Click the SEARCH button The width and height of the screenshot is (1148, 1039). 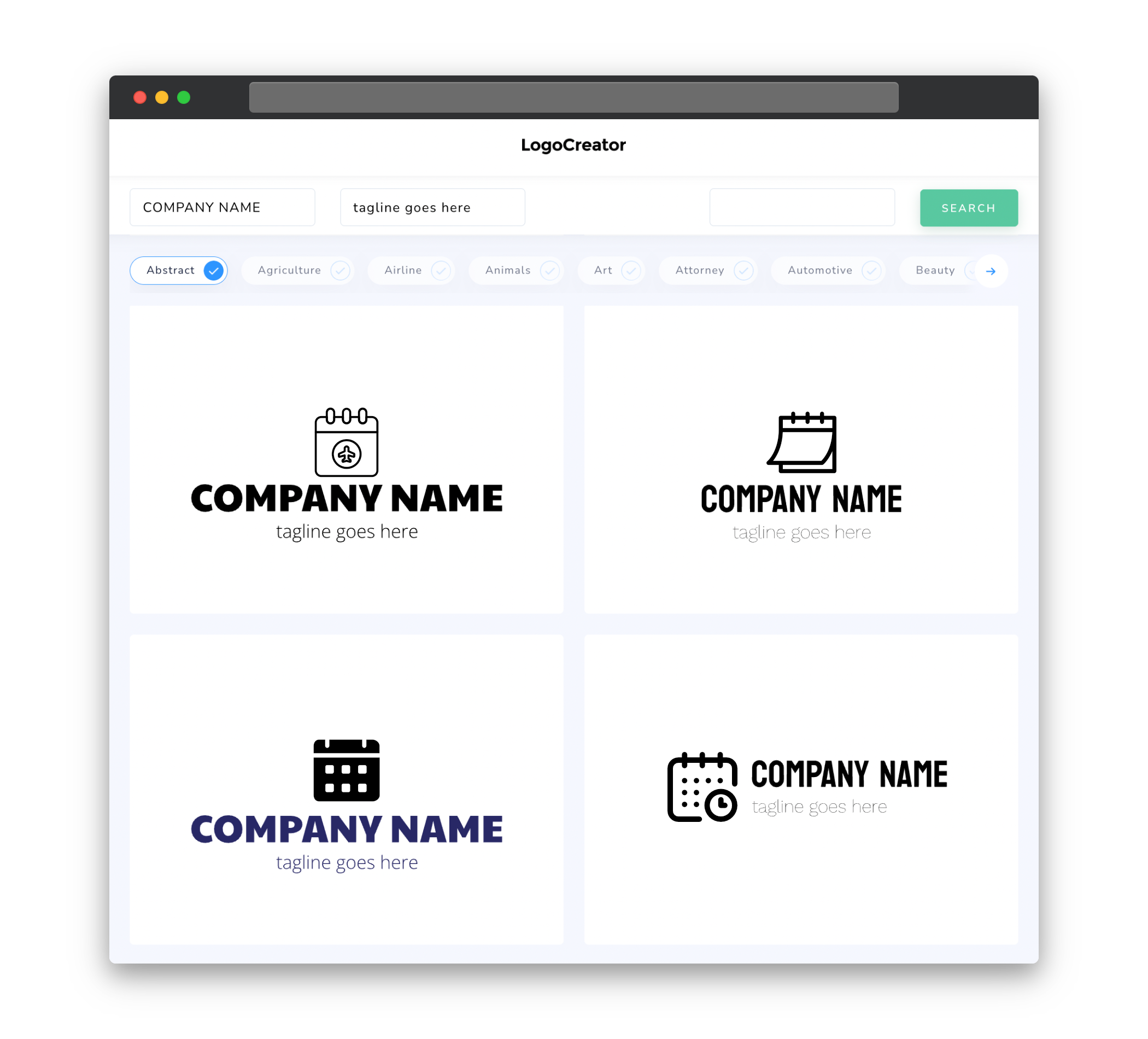coord(967,208)
